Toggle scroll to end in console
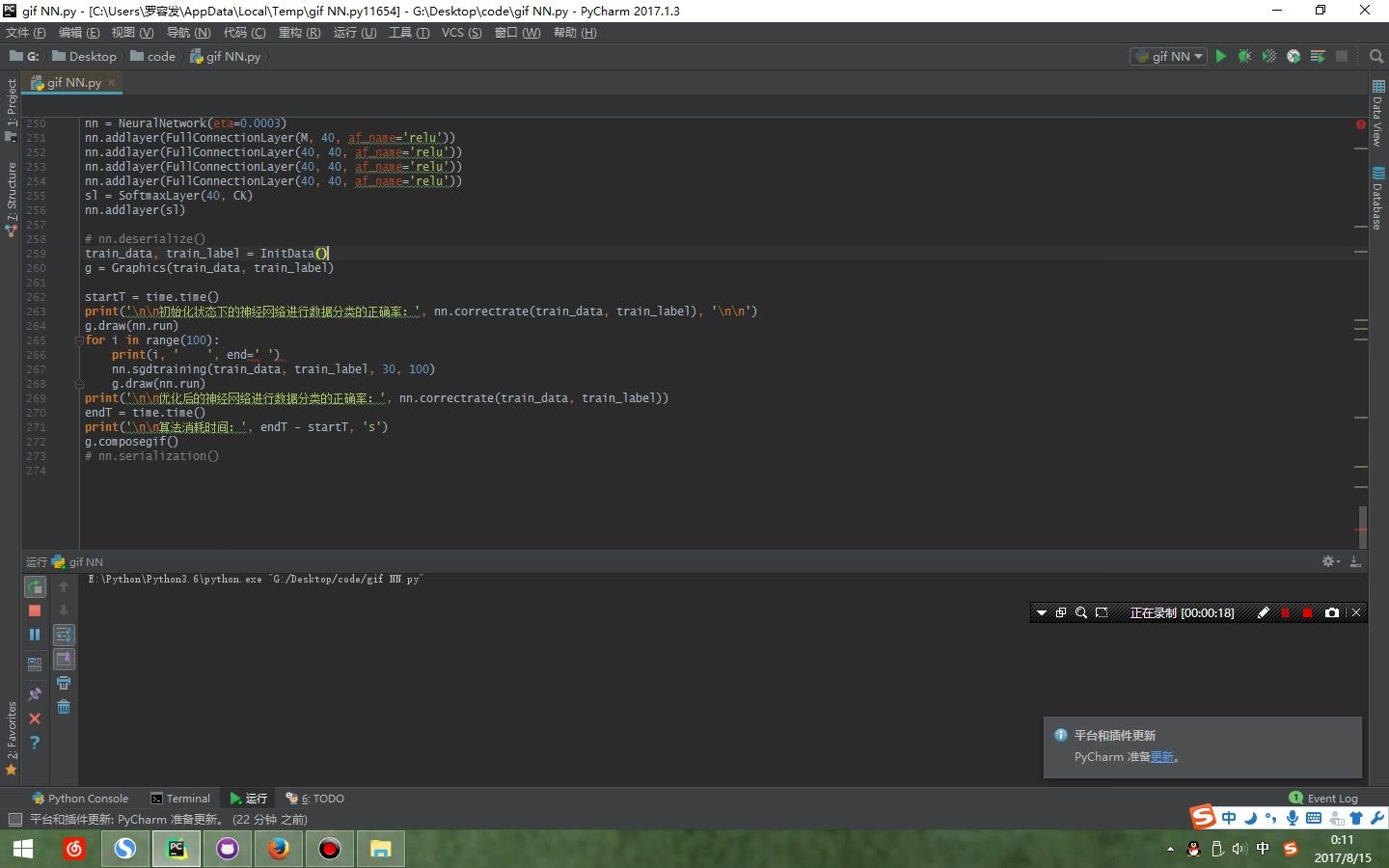Viewport: 1389px width, 868px height. coord(64,659)
